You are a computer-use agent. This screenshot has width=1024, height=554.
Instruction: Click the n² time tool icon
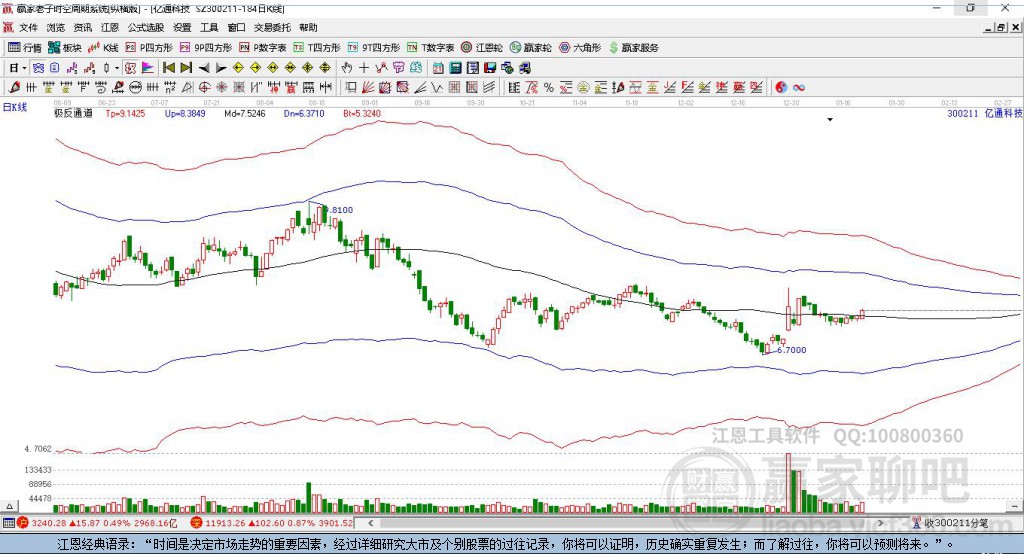170,88
